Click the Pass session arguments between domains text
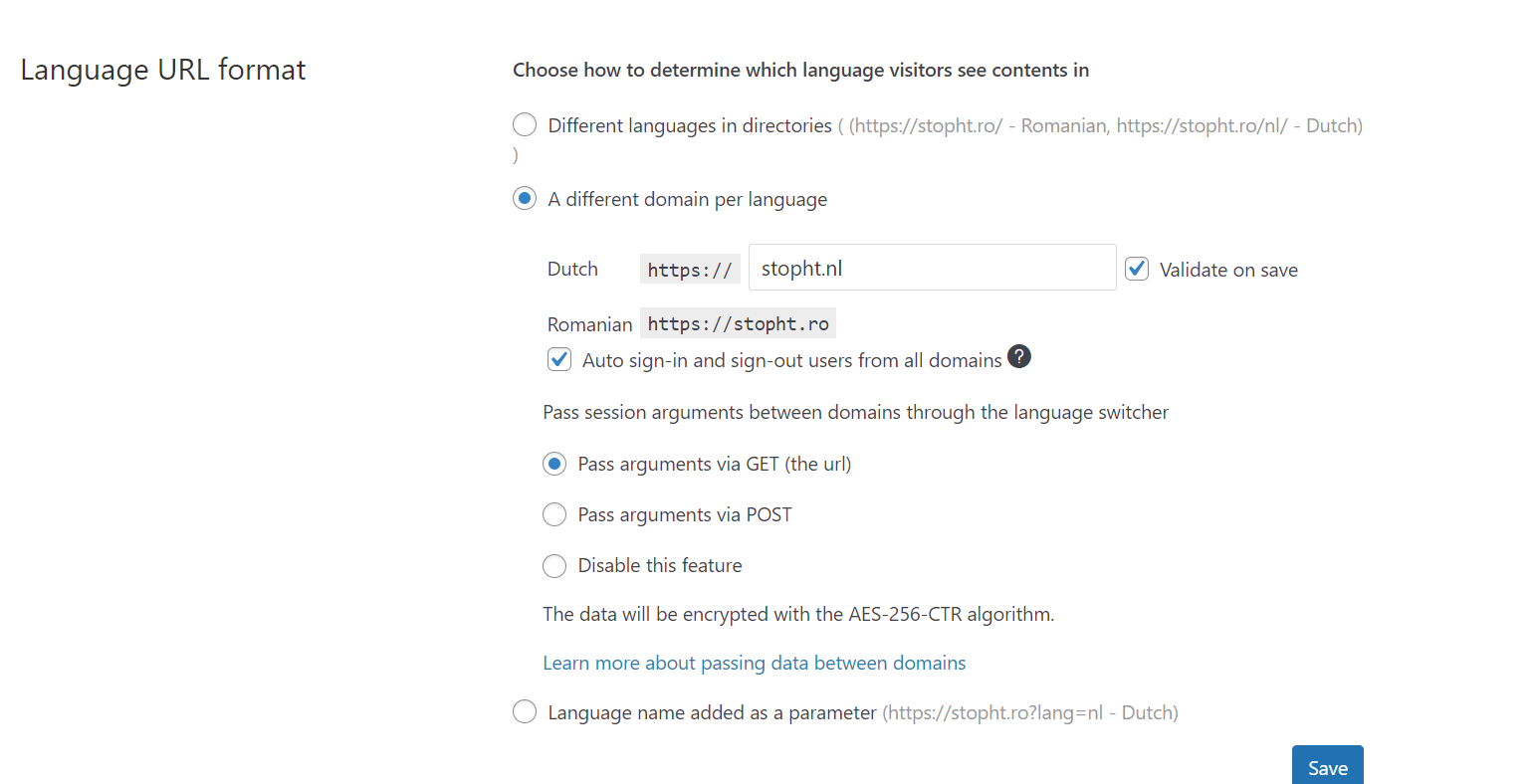 [x=856, y=412]
